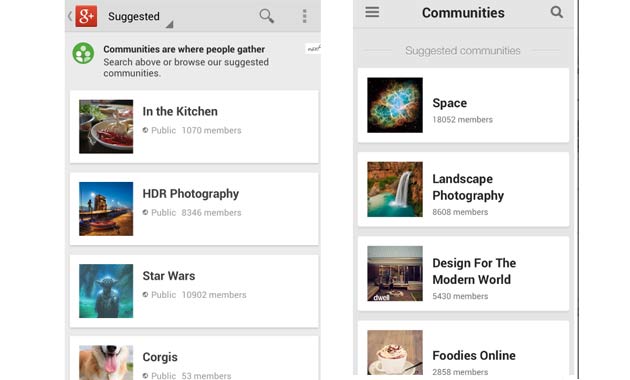Tap the Design For The Modern World thumbnail
The image size is (630, 380).
point(395,274)
